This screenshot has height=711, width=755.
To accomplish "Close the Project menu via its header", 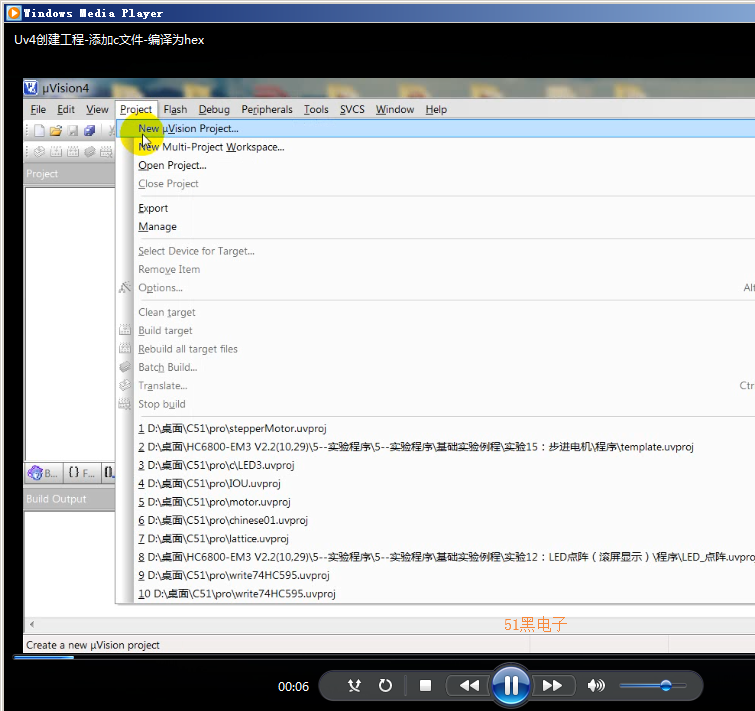I will click(136, 110).
